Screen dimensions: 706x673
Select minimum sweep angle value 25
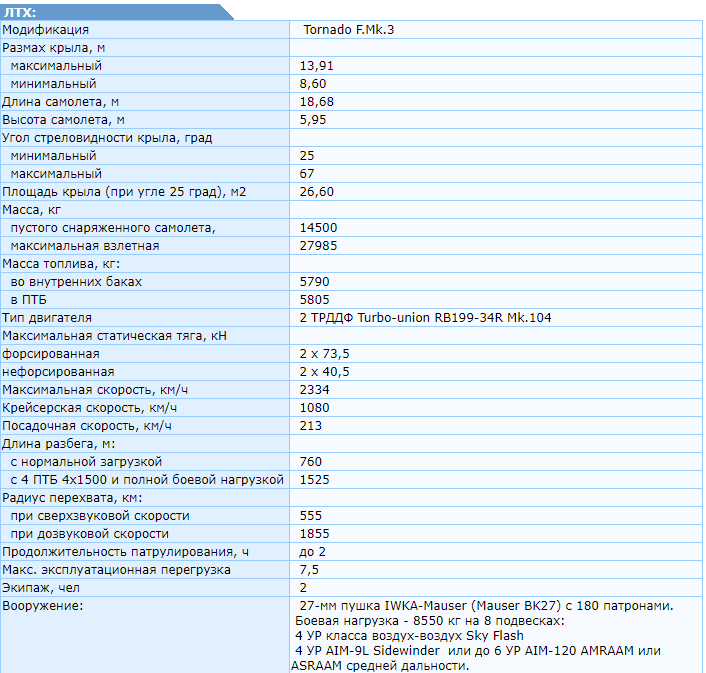(x=307, y=156)
